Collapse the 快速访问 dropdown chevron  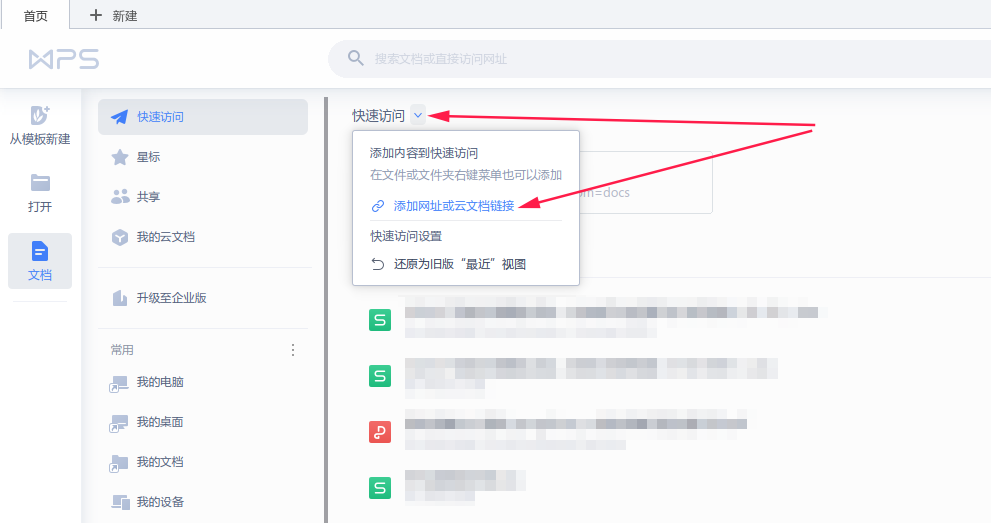[418, 116]
